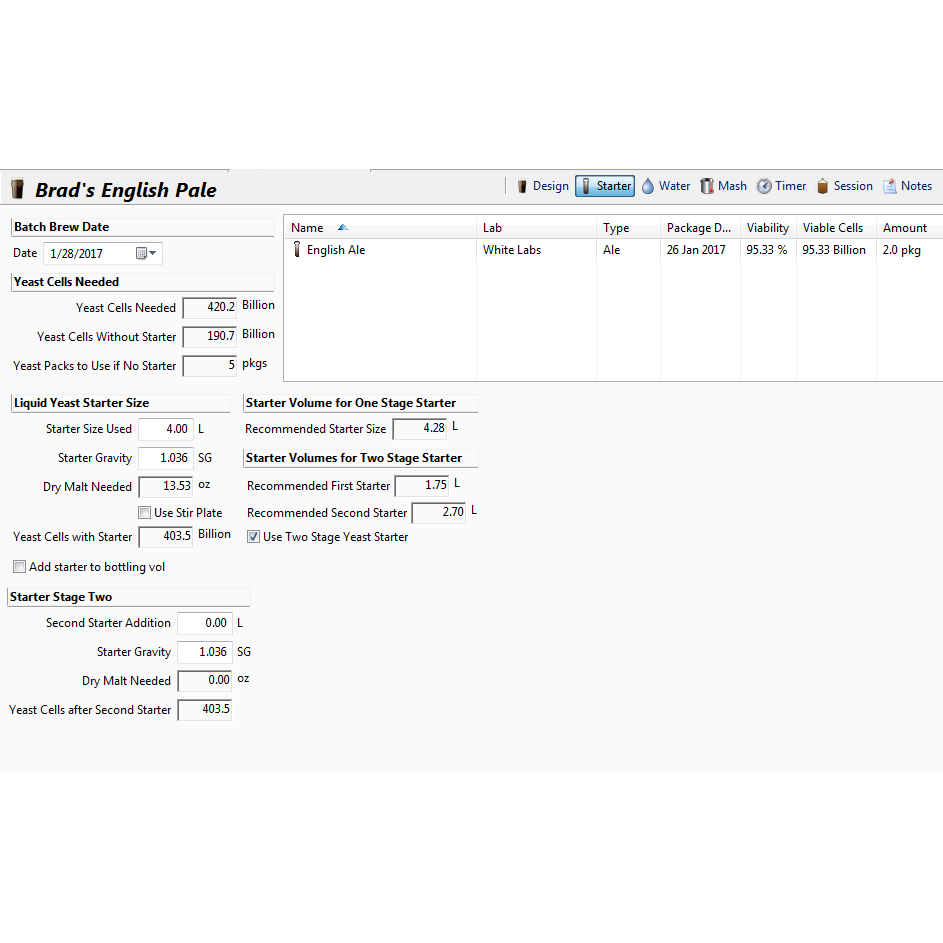Click the water droplet icon
The image size is (943, 943).
(x=647, y=186)
